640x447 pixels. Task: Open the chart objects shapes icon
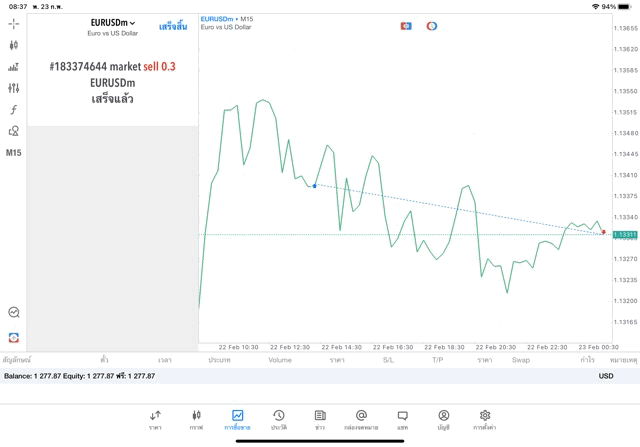(x=13, y=131)
